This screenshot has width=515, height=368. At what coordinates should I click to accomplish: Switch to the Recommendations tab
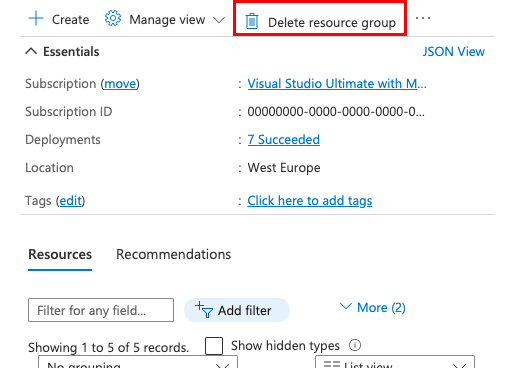coord(173,254)
